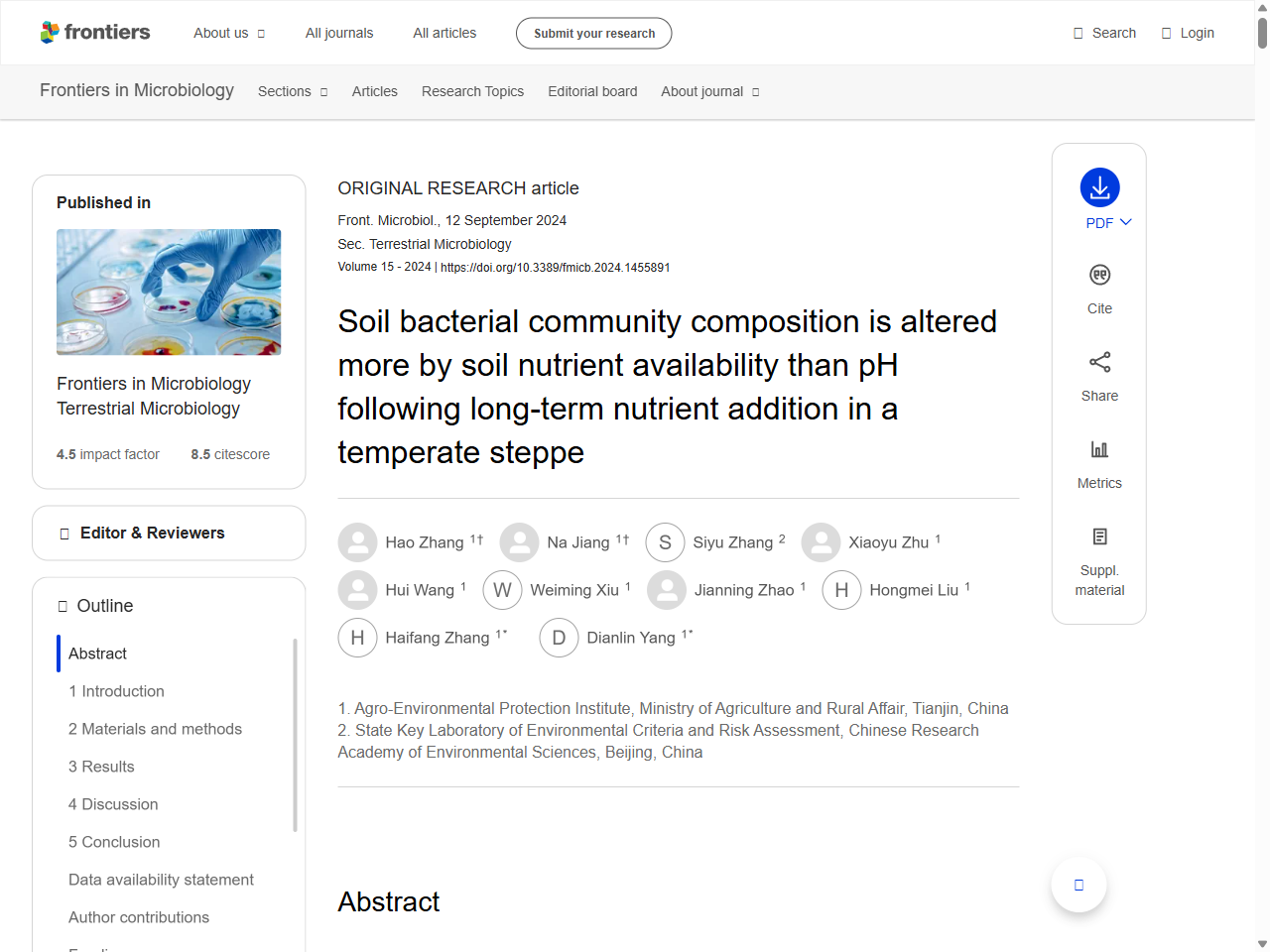1270x952 pixels.
Task: Switch to All articles
Action: 444,33
